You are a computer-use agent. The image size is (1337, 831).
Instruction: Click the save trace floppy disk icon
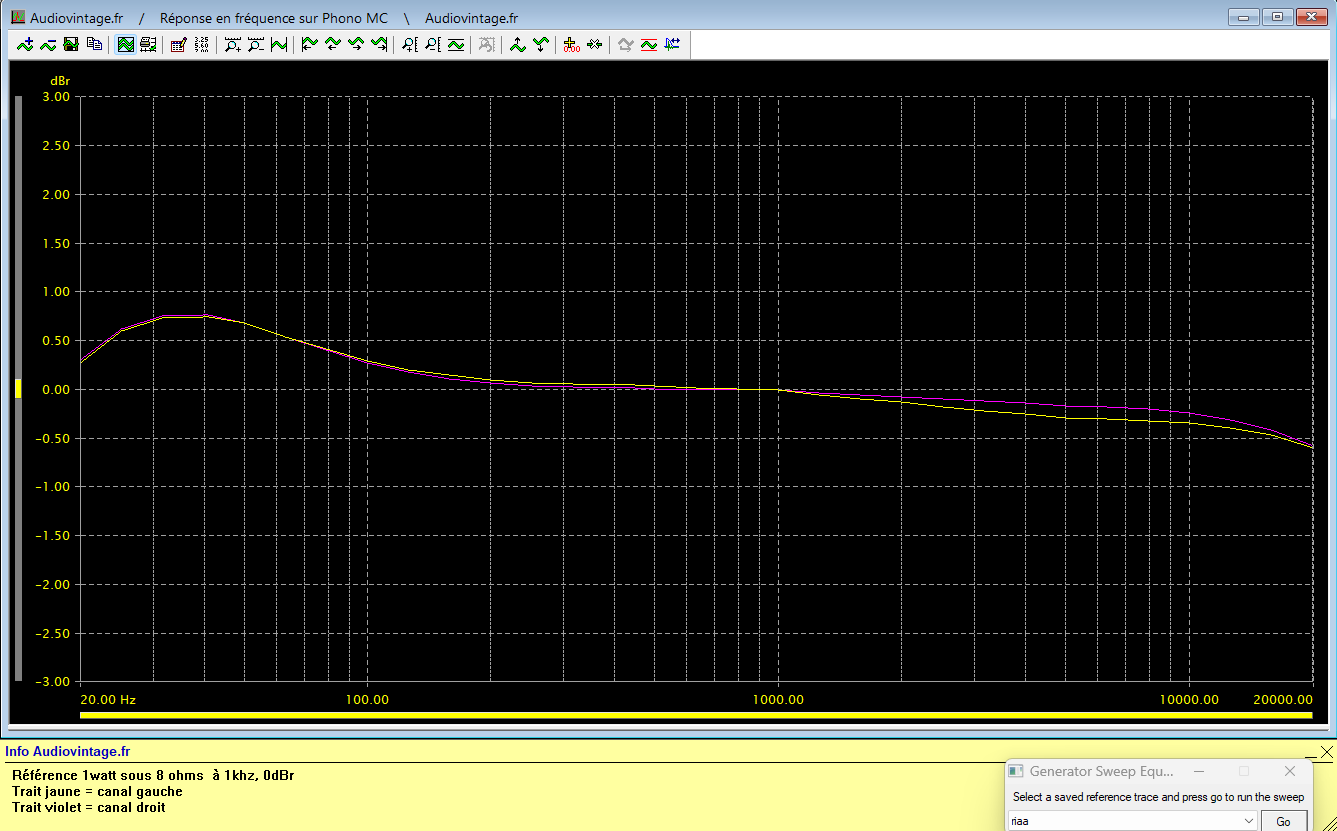[71, 44]
